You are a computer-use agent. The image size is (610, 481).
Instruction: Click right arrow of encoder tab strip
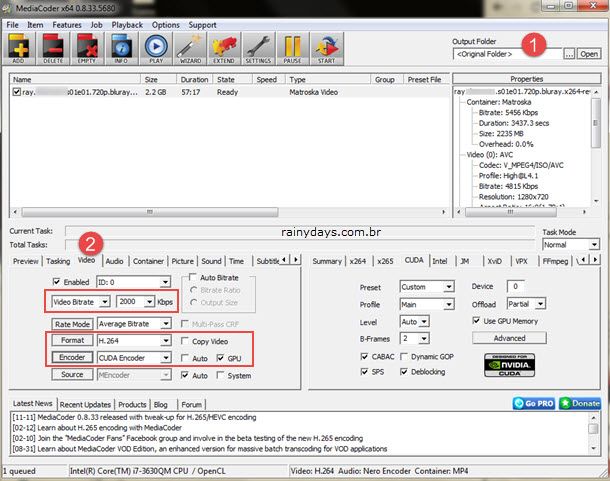(595, 259)
